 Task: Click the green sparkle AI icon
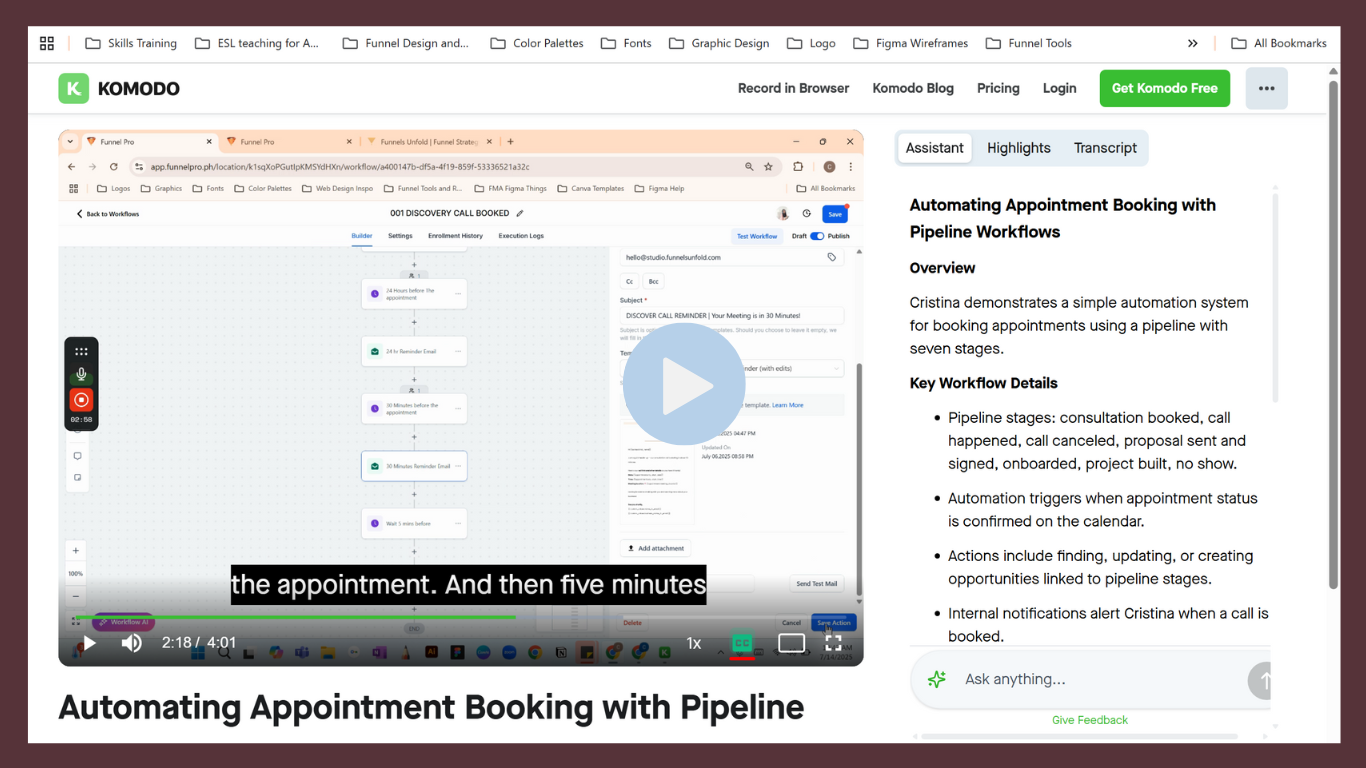tap(937, 679)
